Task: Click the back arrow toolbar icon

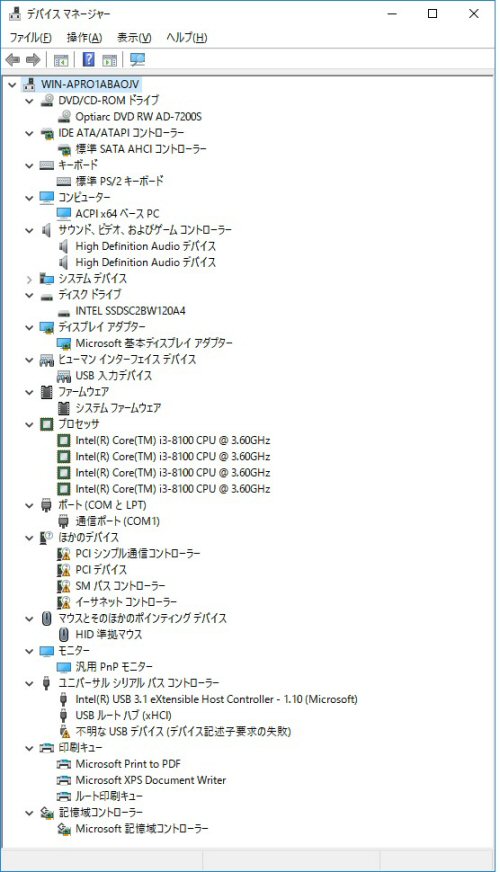Action: click(12, 60)
